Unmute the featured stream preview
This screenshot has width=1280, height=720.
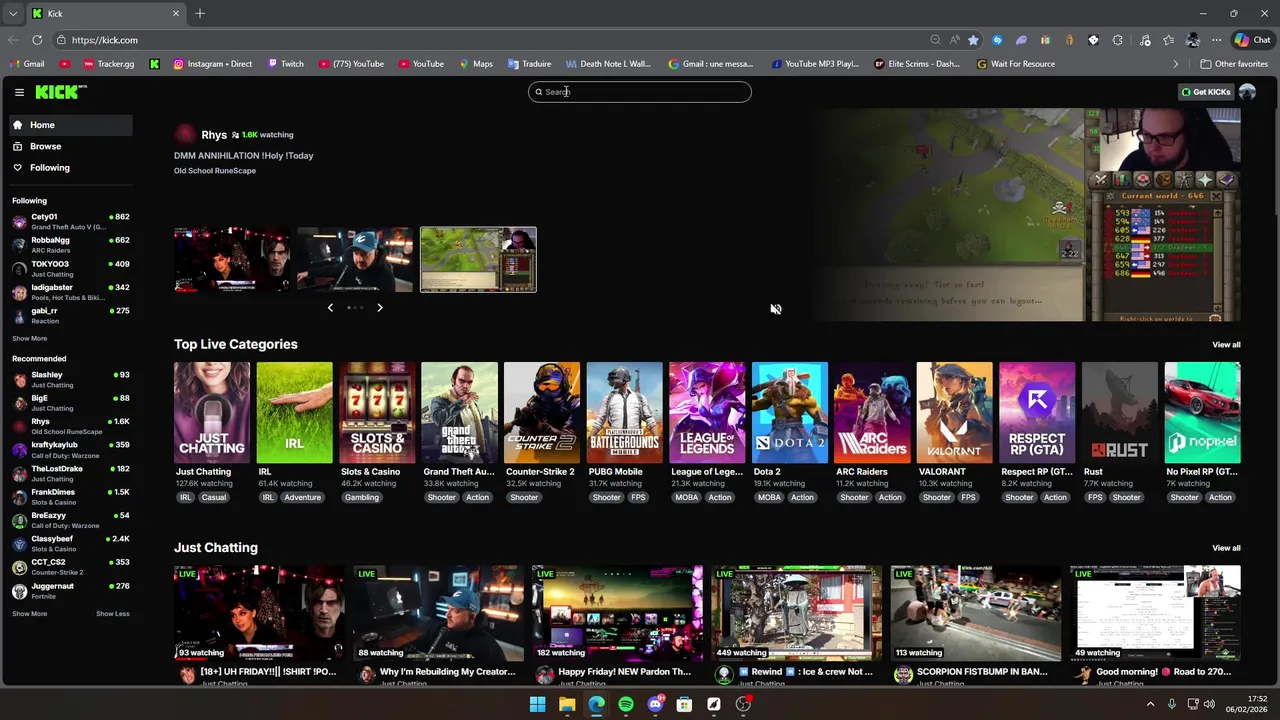pyautogui.click(x=776, y=309)
